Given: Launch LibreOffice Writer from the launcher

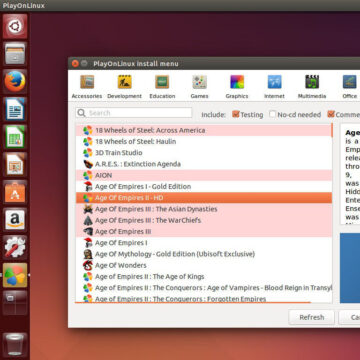Looking at the screenshot, I should (15, 109).
